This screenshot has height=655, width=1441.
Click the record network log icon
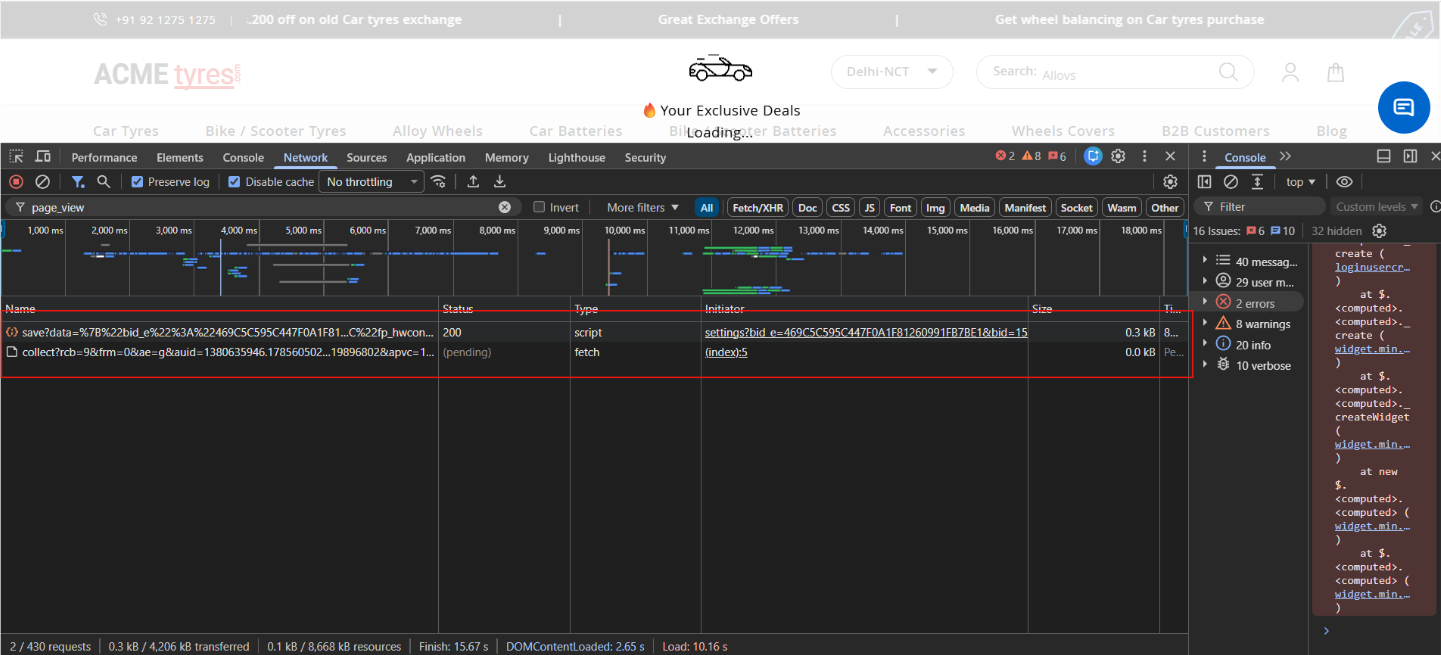point(16,182)
